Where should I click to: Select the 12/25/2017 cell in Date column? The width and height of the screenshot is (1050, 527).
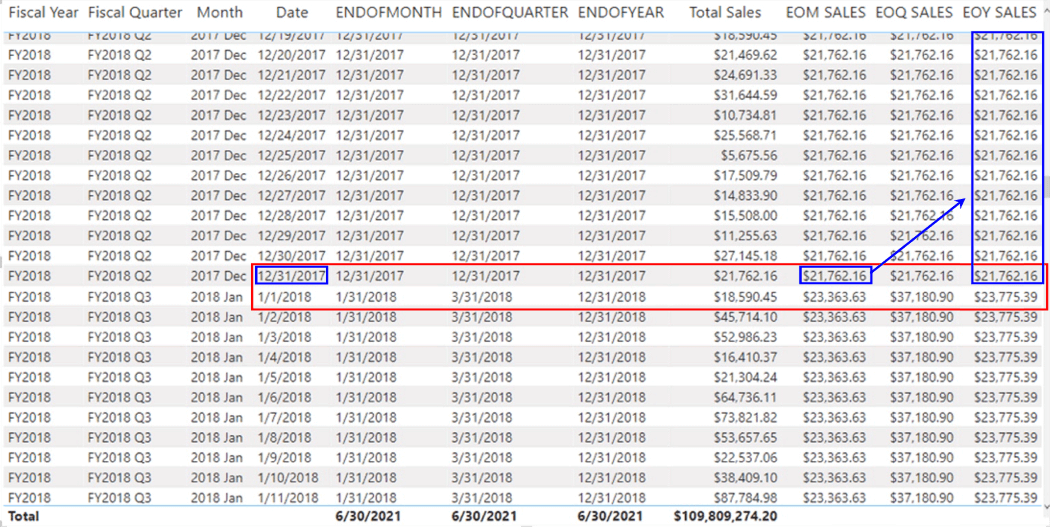(292, 156)
